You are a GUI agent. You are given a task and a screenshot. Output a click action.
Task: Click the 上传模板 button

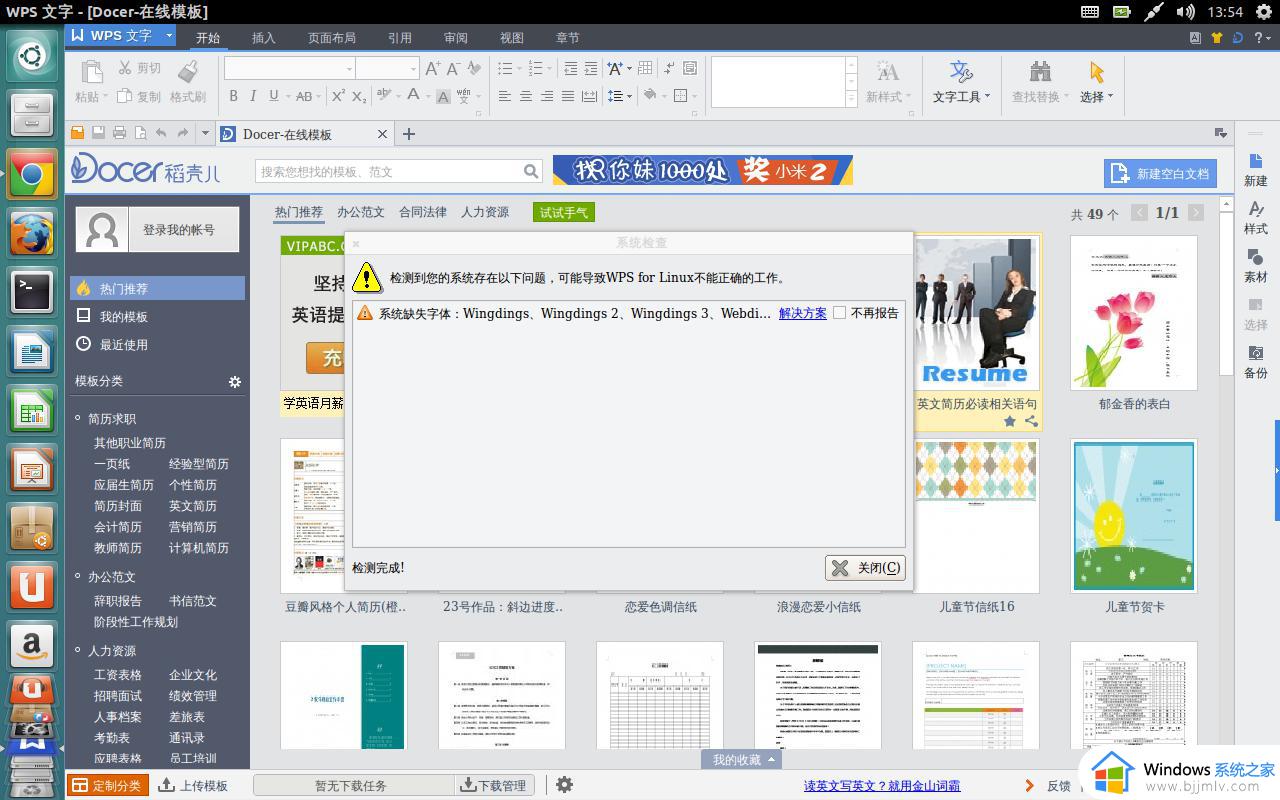point(193,785)
